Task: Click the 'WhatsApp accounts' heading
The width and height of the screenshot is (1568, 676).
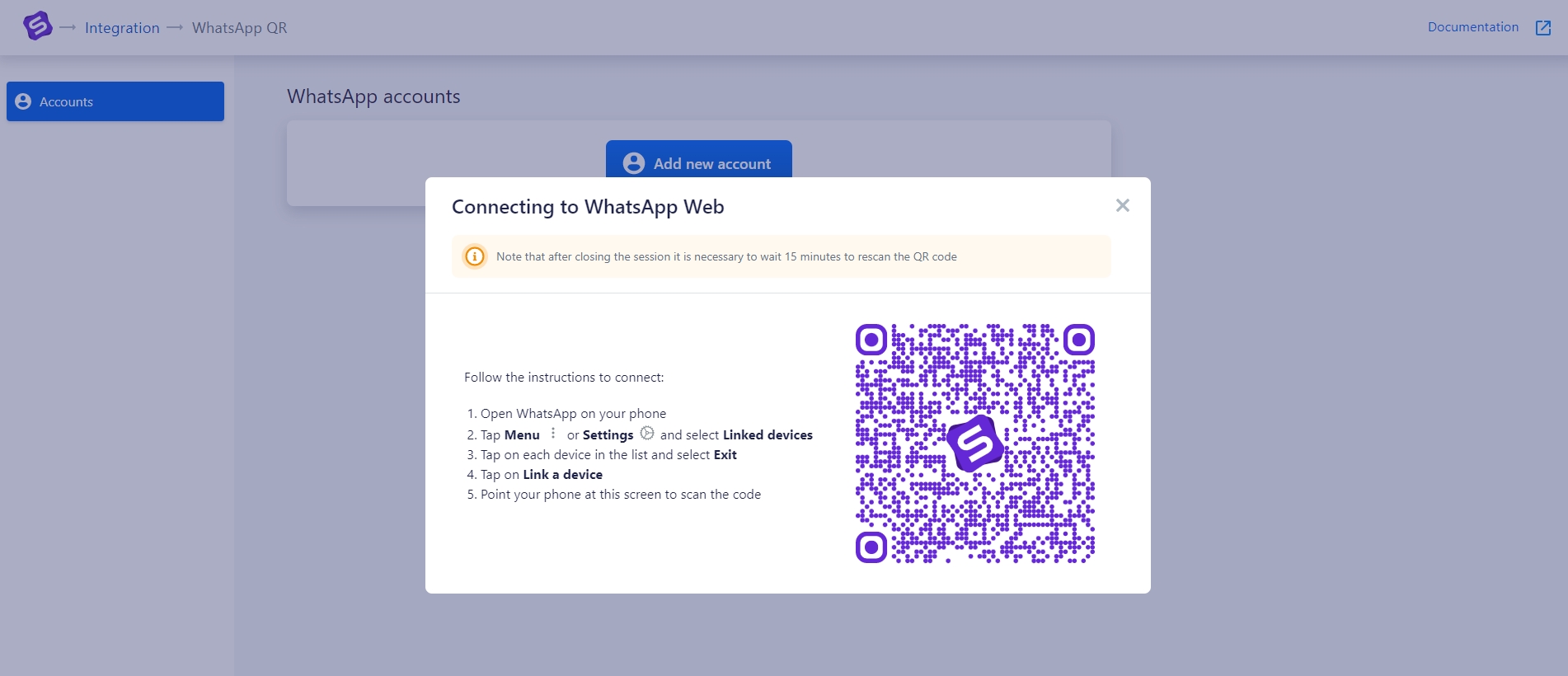Action: 373,96
